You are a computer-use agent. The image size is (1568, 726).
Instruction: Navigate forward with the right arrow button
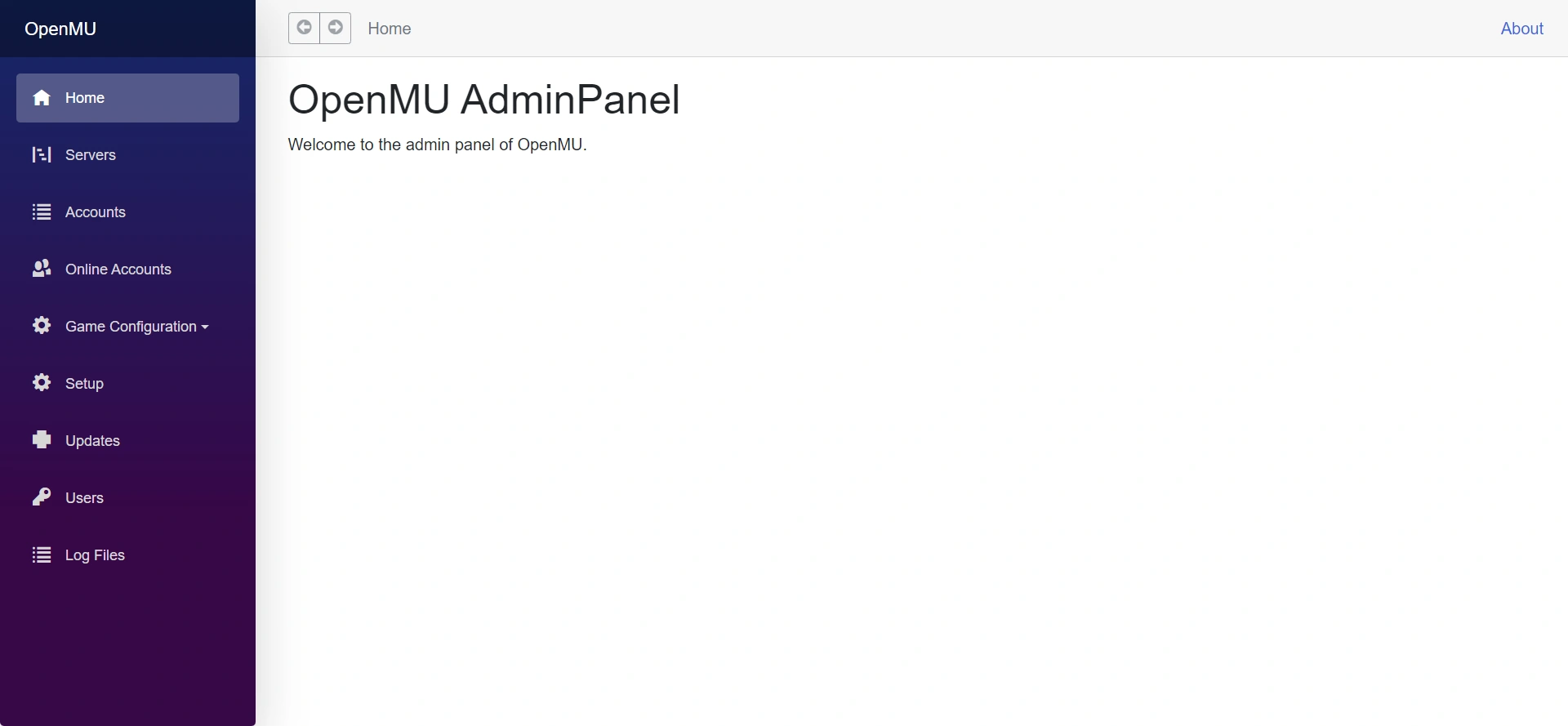click(336, 28)
